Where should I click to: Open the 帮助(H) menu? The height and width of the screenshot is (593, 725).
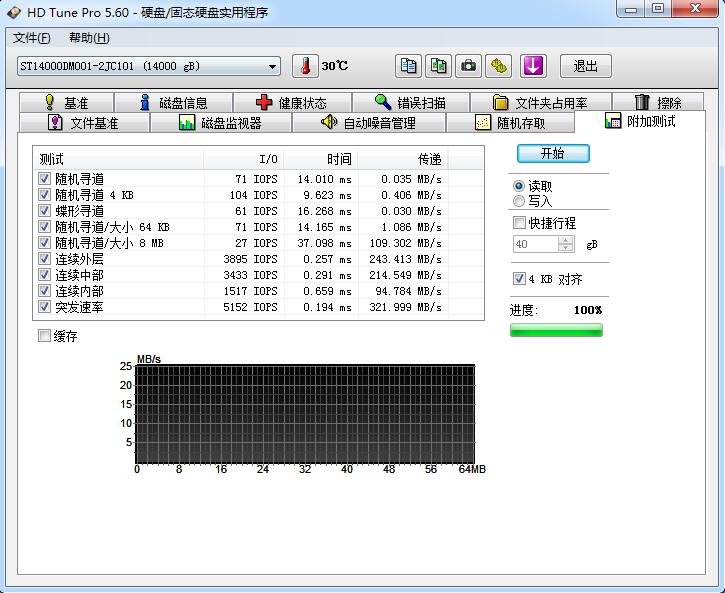coord(89,38)
